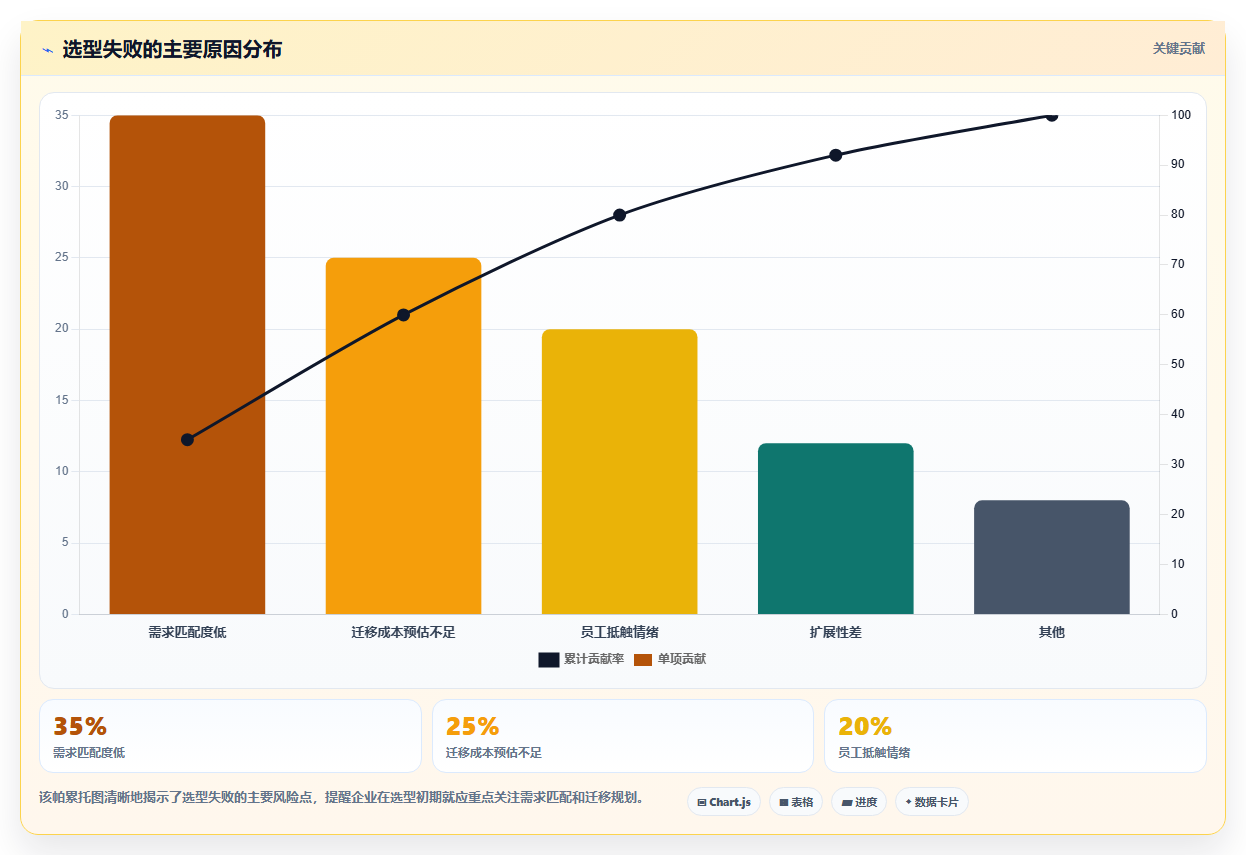The height and width of the screenshot is (855, 1246).
Task: Click the cumulative line point above 员工抵触情绪
Action: (x=619, y=215)
